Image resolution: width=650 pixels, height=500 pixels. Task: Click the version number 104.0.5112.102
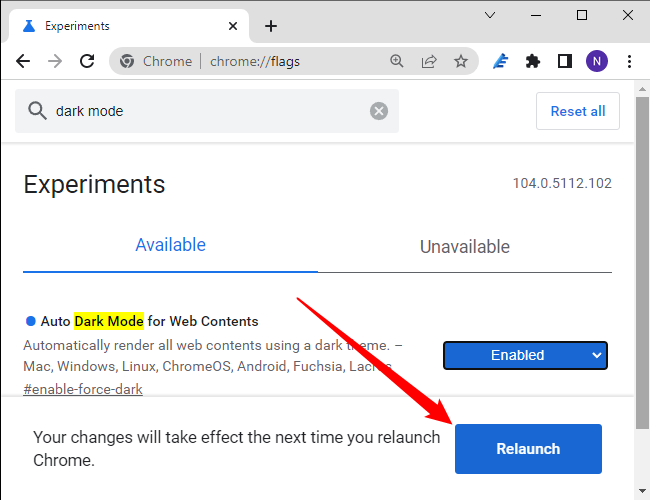coord(562,183)
